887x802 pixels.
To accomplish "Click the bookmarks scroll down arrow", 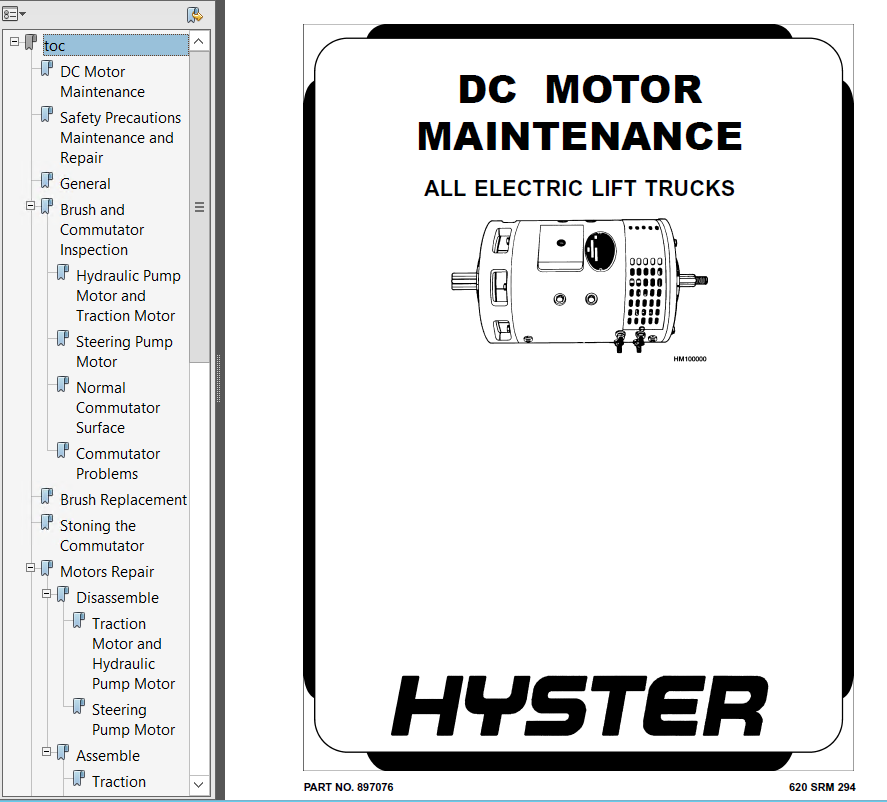I will (199, 784).
